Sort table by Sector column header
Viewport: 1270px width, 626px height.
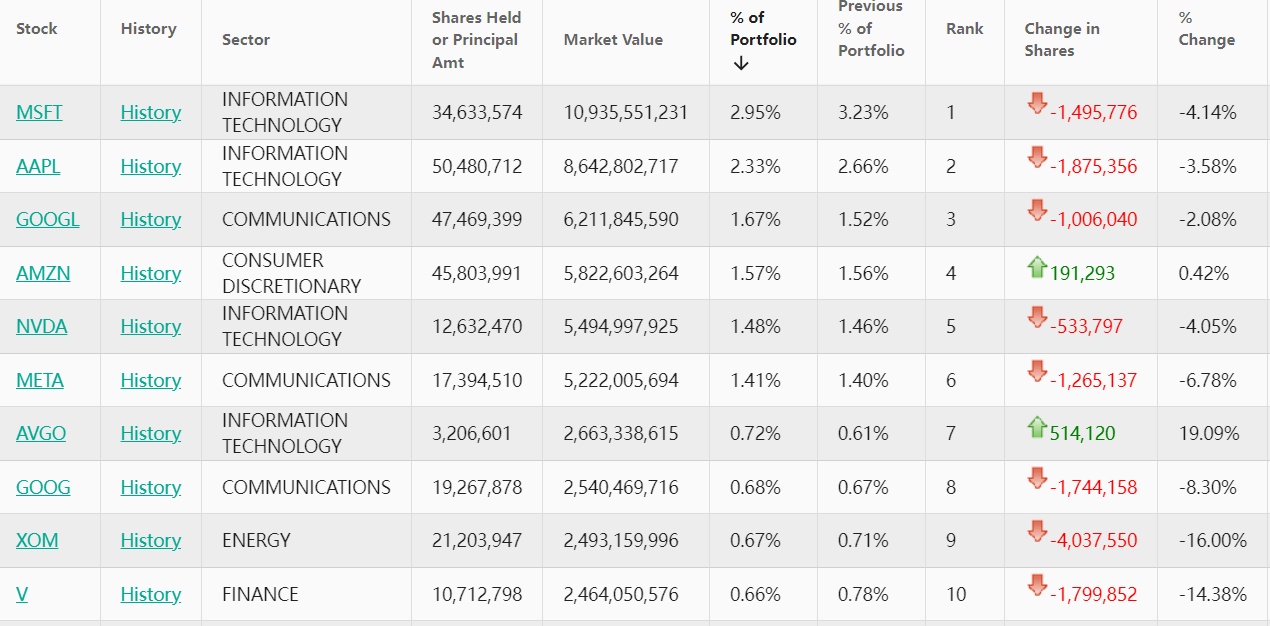point(246,40)
